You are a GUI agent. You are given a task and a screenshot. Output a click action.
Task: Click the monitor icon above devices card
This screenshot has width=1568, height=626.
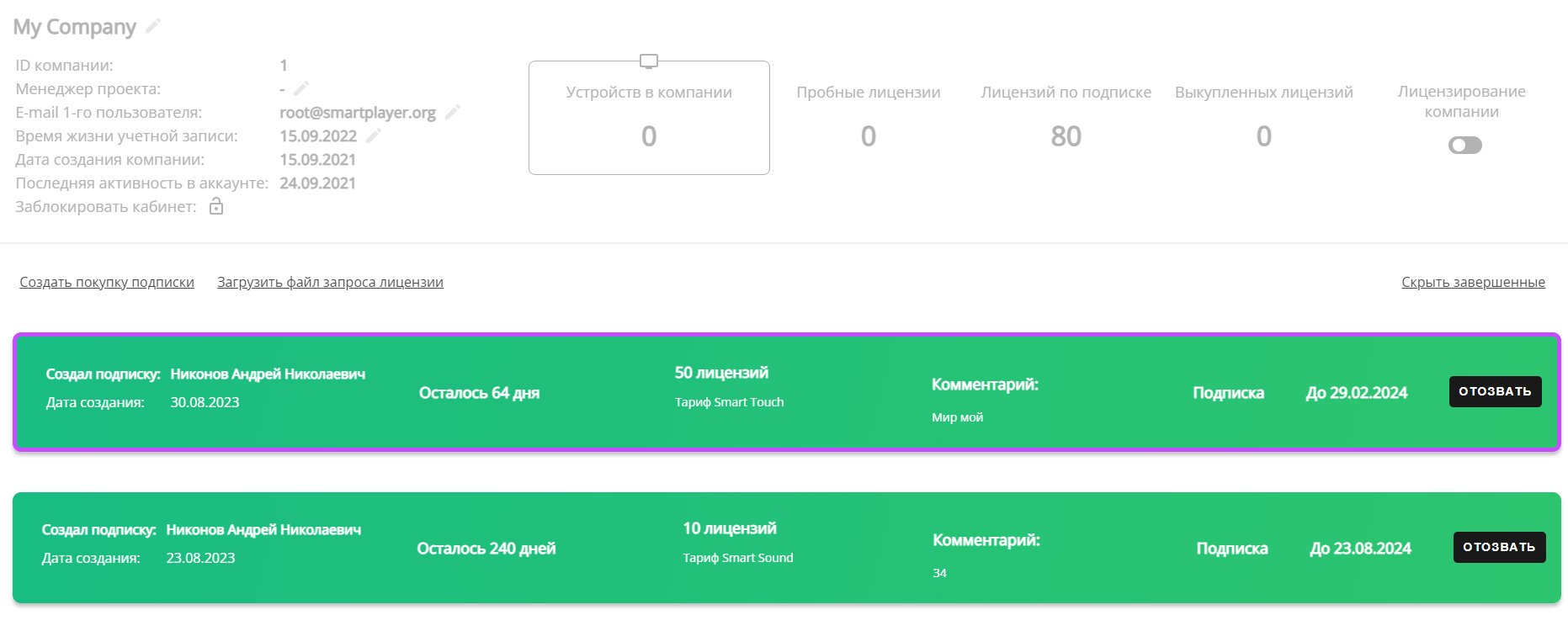649,61
